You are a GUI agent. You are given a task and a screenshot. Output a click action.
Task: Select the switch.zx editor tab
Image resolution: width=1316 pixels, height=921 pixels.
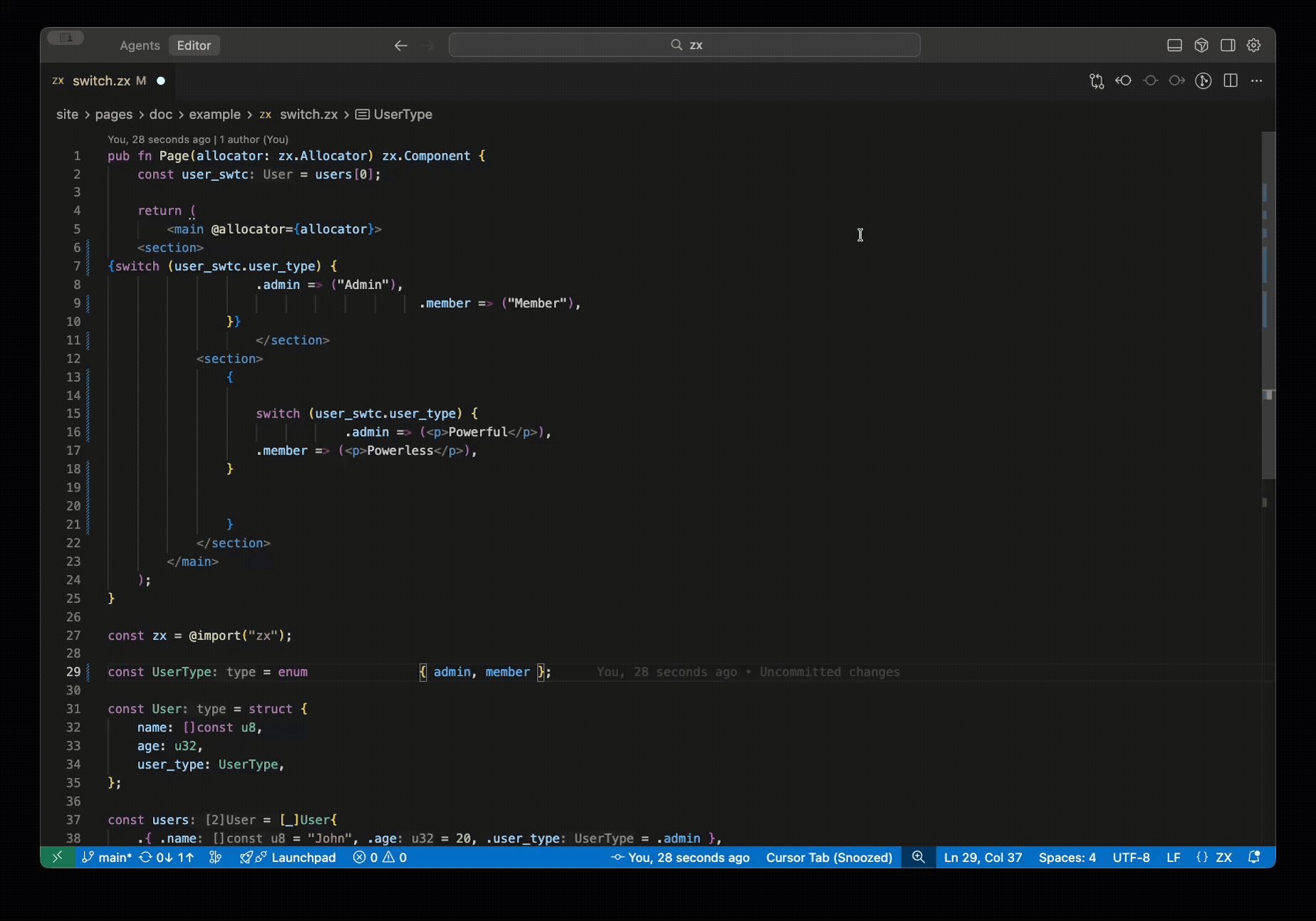(101, 81)
